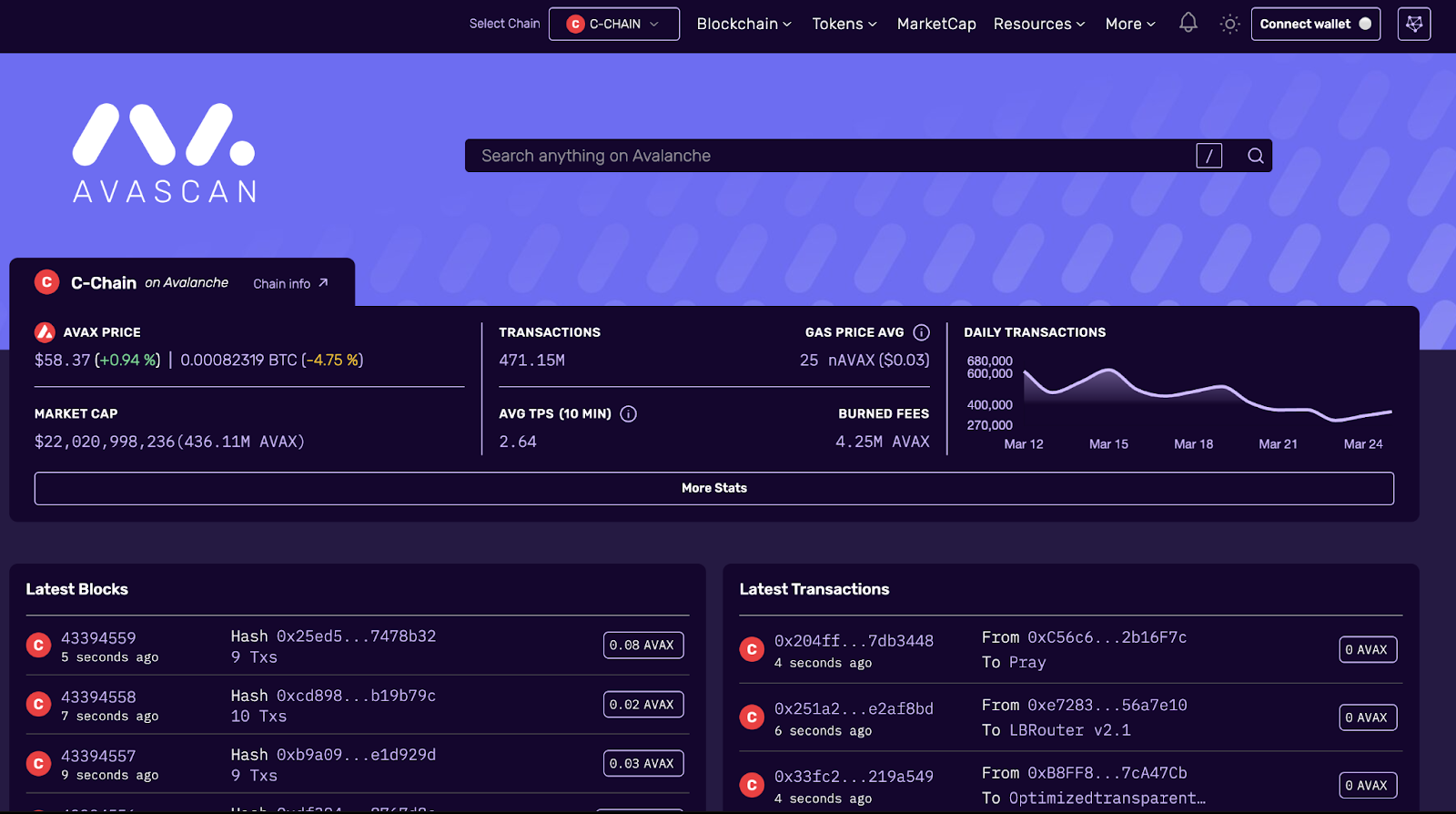Expand the Tokens menu
This screenshot has width=1456, height=814.
pyautogui.click(x=844, y=24)
